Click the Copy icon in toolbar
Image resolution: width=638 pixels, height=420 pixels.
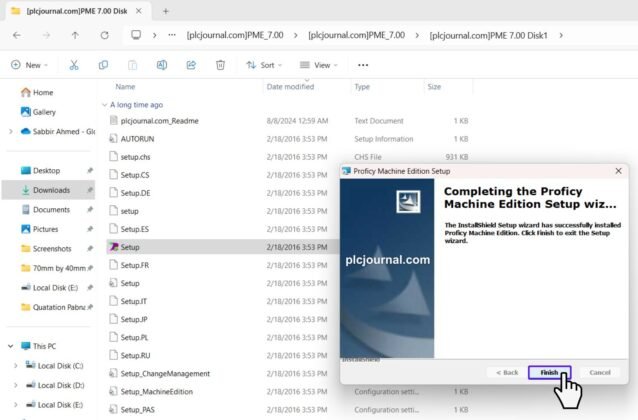click(x=103, y=65)
